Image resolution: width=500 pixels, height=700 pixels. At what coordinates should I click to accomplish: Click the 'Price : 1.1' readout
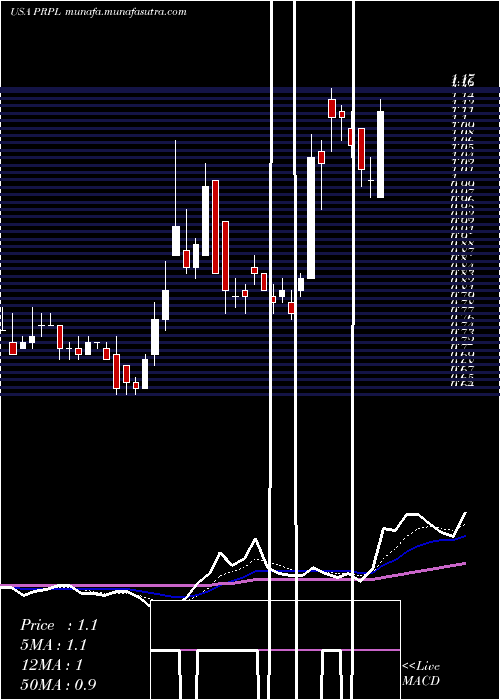[x=58, y=625]
